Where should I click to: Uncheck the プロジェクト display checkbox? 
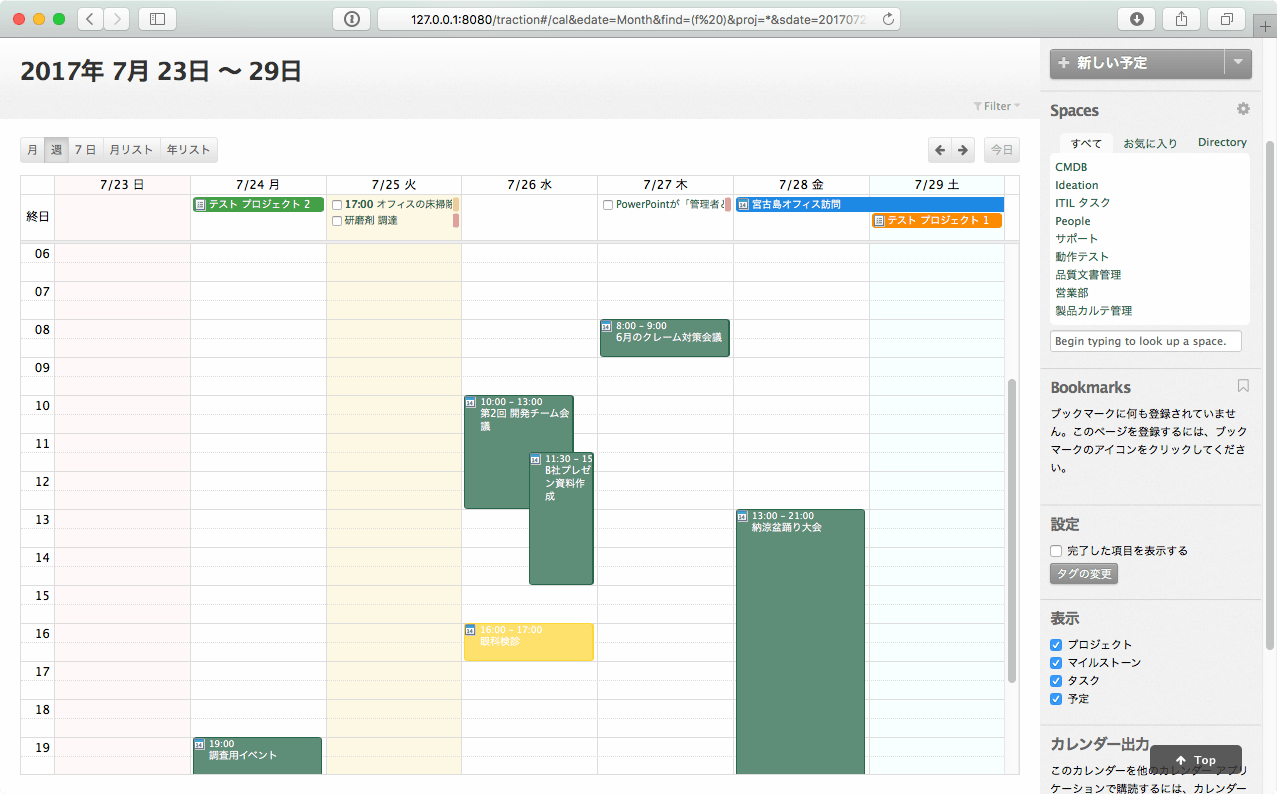1056,645
